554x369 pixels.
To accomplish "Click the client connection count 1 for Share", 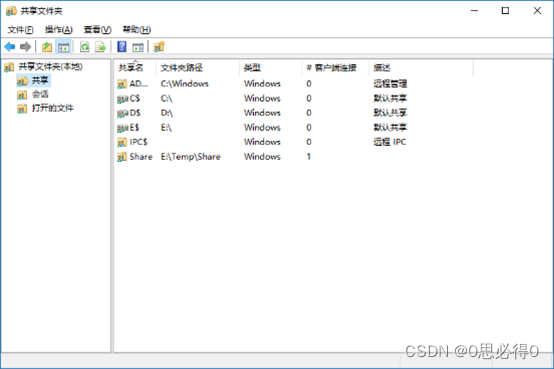I will tap(308, 157).
